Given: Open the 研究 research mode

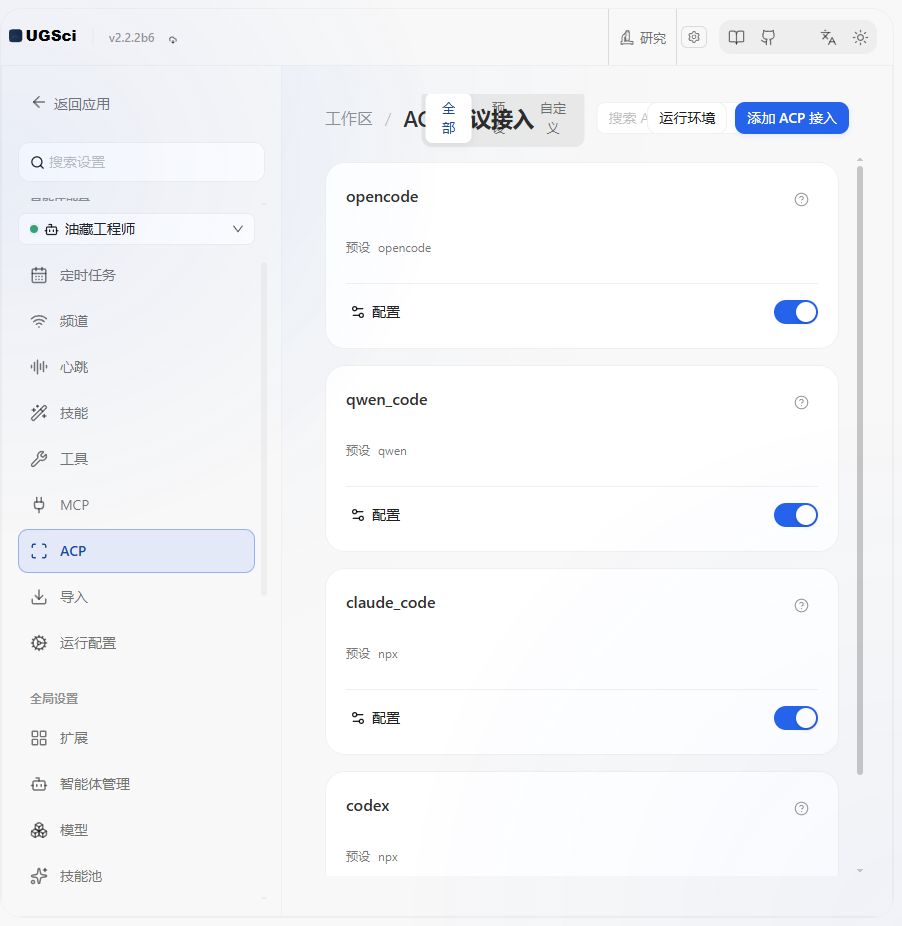Looking at the screenshot, I should click(x=643, y=38).
